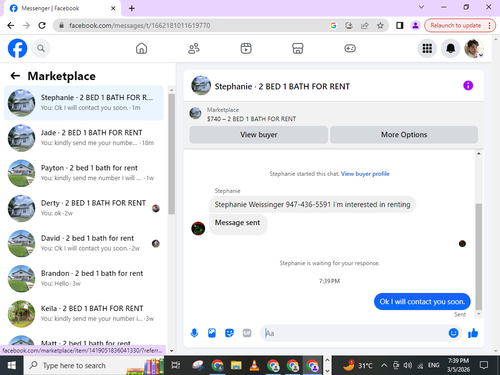Click the share this page icon
This screenshot has width=500, height=375.
pos(364,26)
